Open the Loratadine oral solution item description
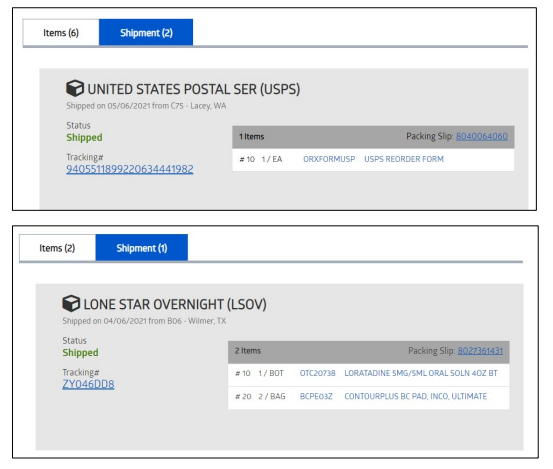This screenshot has height=469, width=553. point(421,373)
